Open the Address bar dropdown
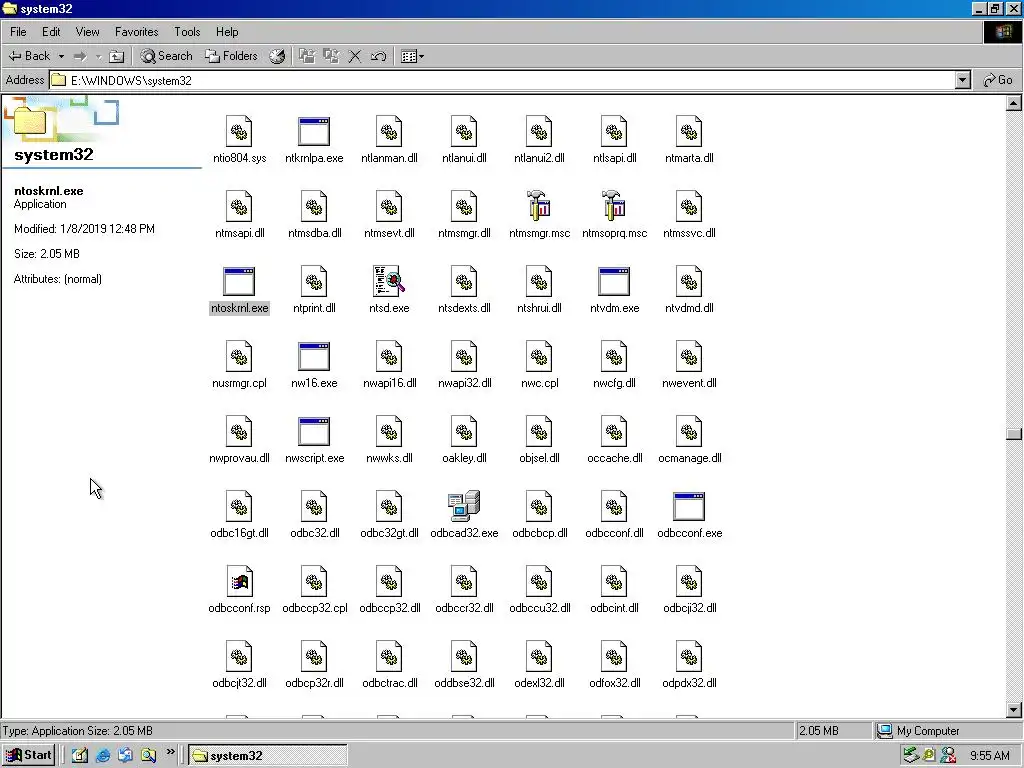The height and width of the screenshot is (768, 1024). tap(963, 80)
